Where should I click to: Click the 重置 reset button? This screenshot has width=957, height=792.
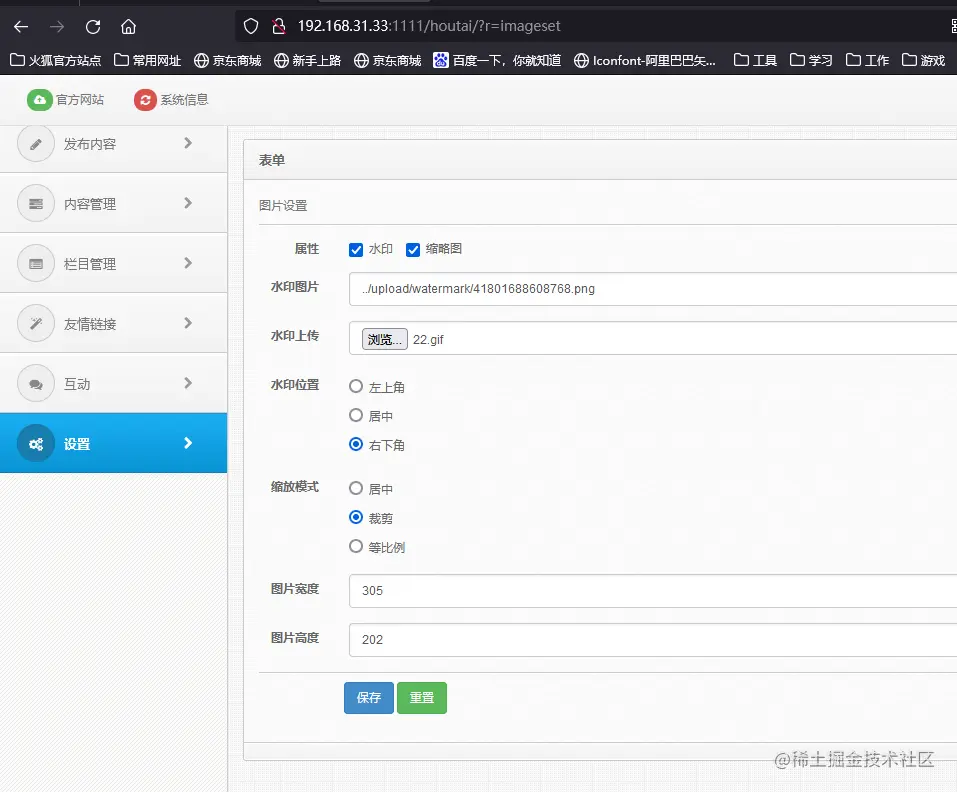(x=422, y=697)
